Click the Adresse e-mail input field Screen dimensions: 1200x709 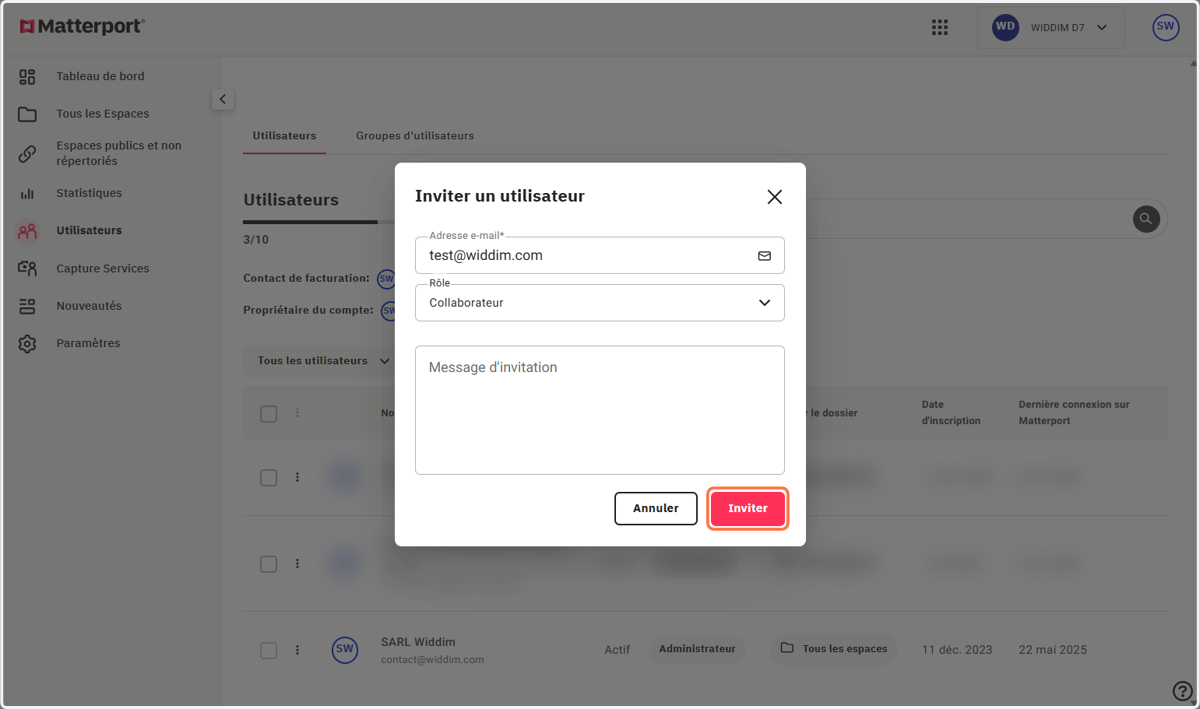click(x=600, y=255)
